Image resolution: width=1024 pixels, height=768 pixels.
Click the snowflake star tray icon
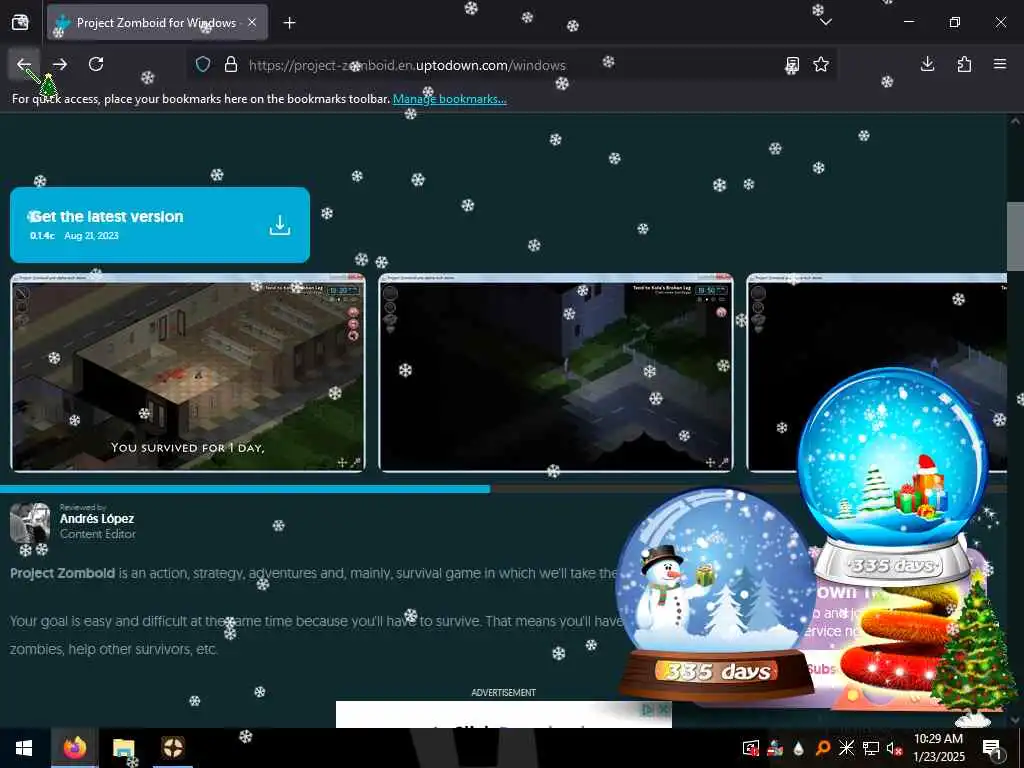point(846,748)
